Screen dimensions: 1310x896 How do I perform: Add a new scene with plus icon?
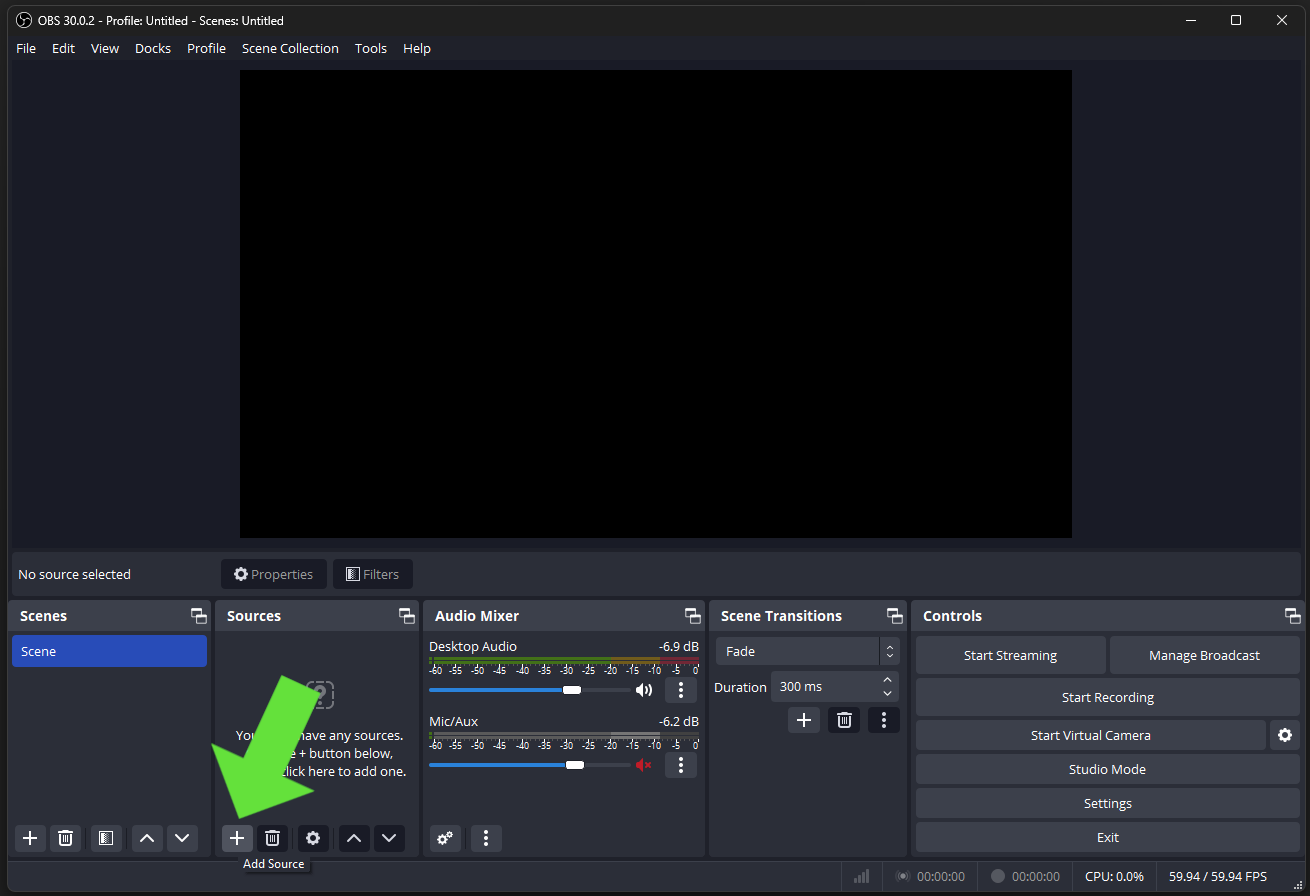pyautogui.click(x=30, y=838)
